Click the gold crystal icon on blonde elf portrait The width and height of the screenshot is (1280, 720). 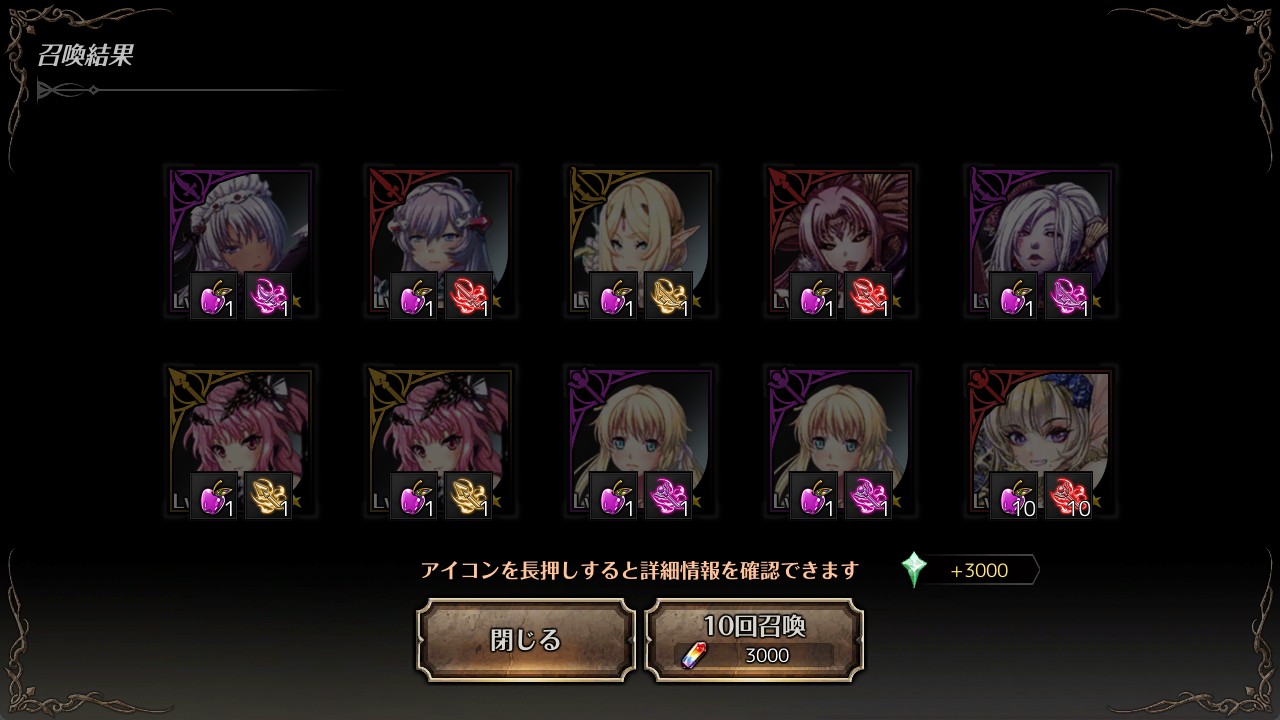point(668,296)
